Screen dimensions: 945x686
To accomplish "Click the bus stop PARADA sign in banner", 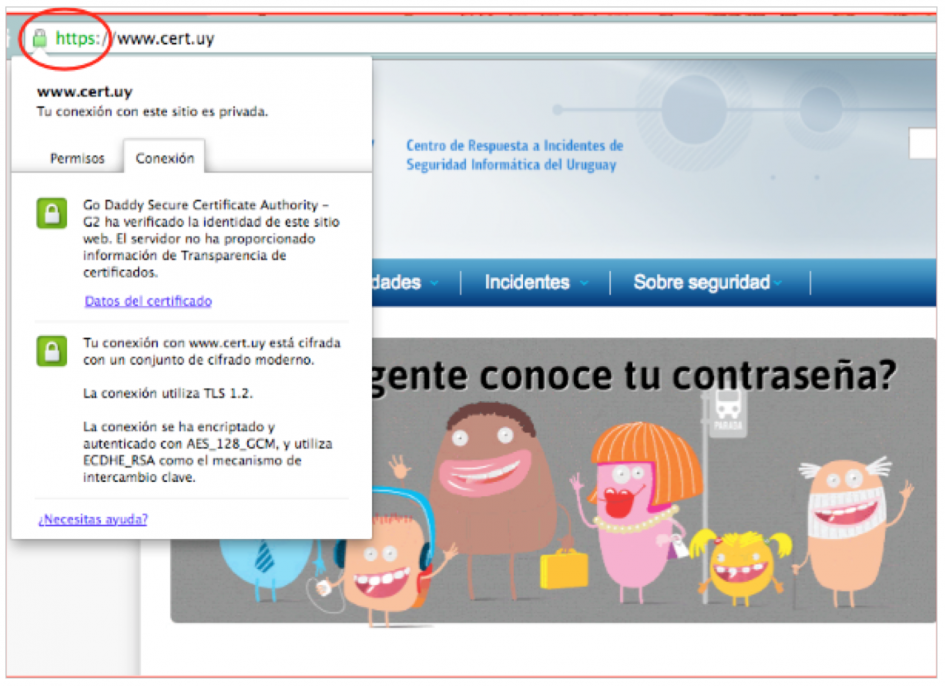I will coord(728,412).
